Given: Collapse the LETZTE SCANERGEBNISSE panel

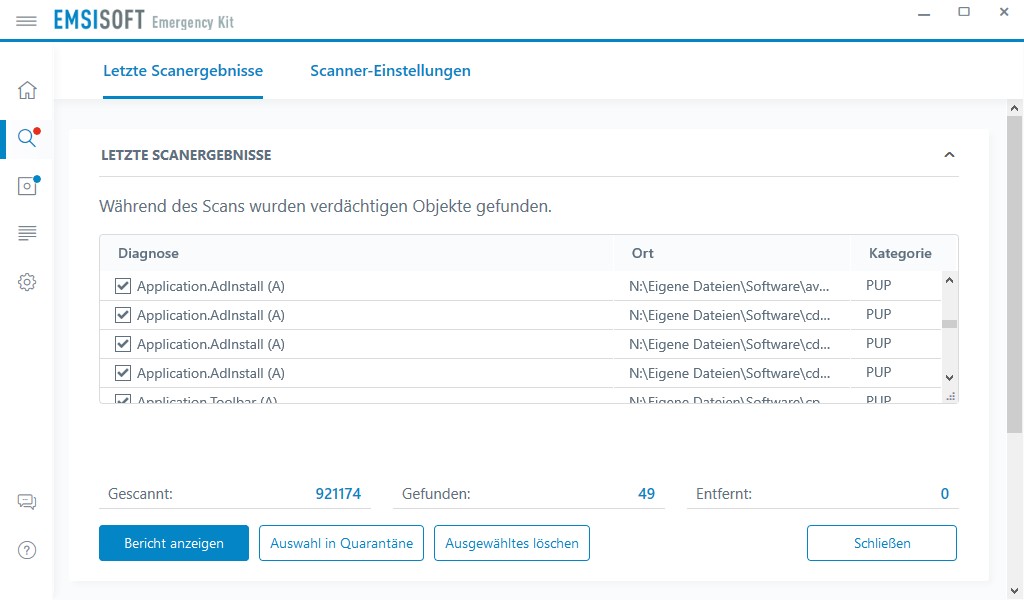Looking at the screenshot, I should (949, 155).
